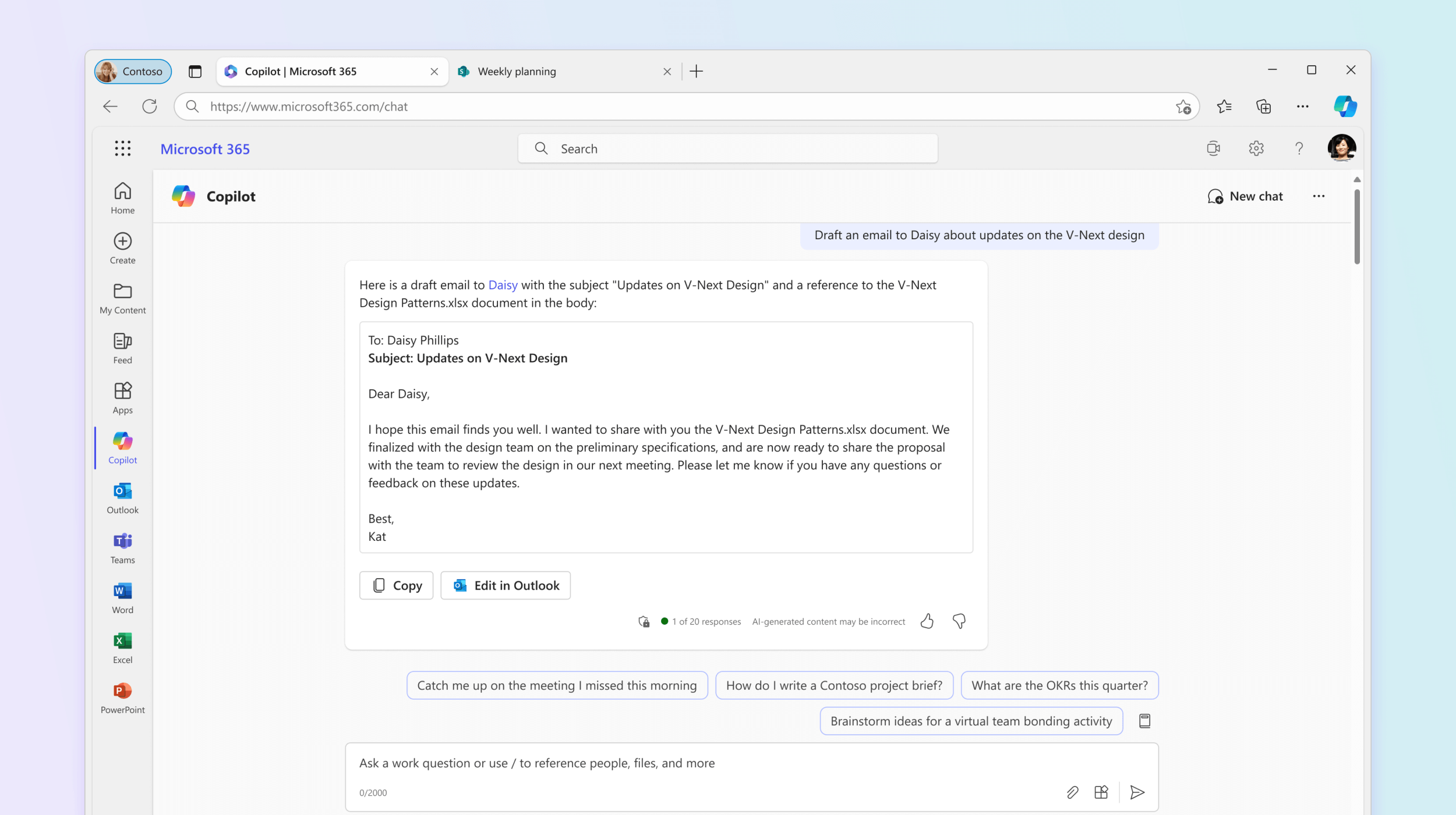
Task: Add this page to favorites star
Action: 1183,107
